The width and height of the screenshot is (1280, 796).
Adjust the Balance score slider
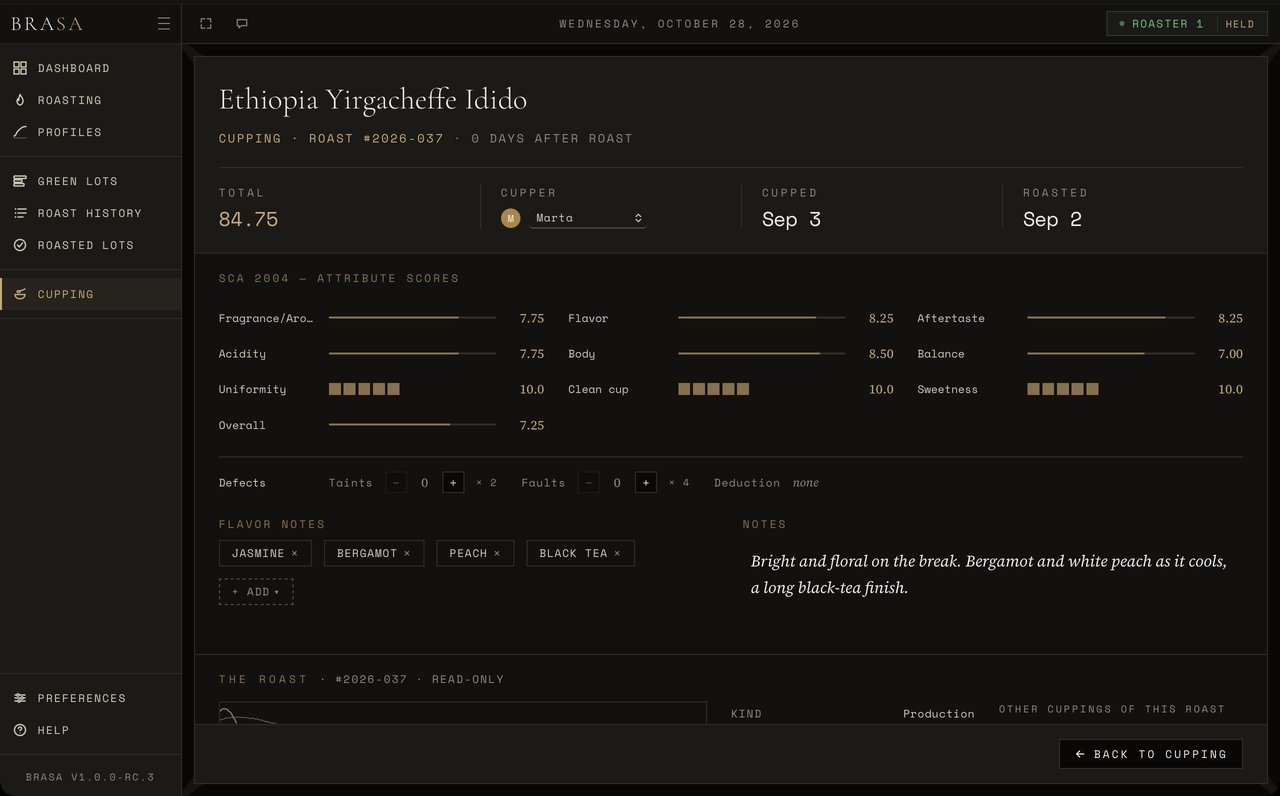pyautogui.click(x=1110, y=354)
